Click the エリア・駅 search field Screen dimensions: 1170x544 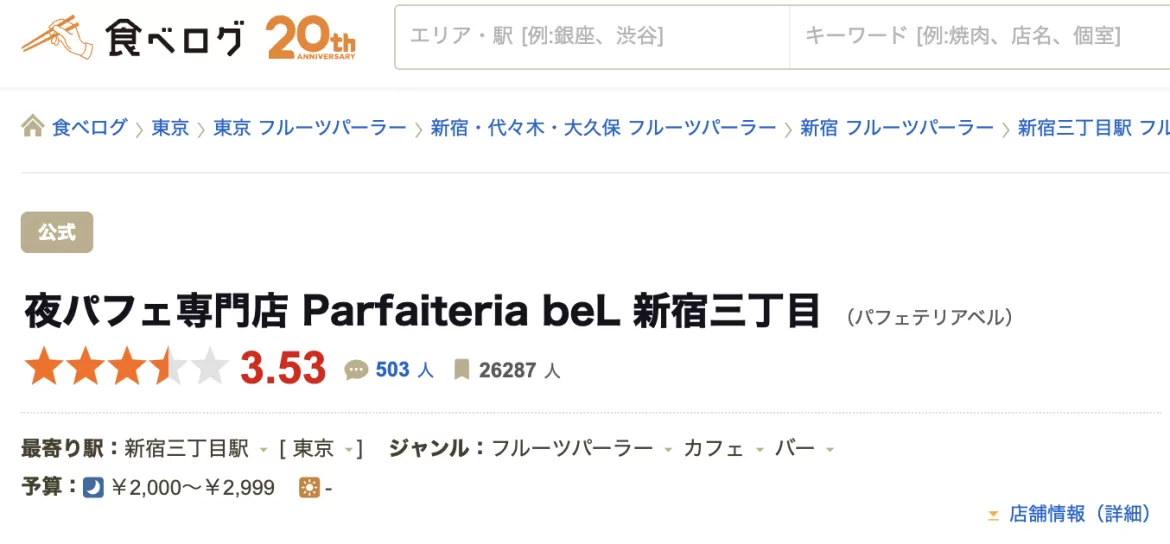click(x=592, y=37)
